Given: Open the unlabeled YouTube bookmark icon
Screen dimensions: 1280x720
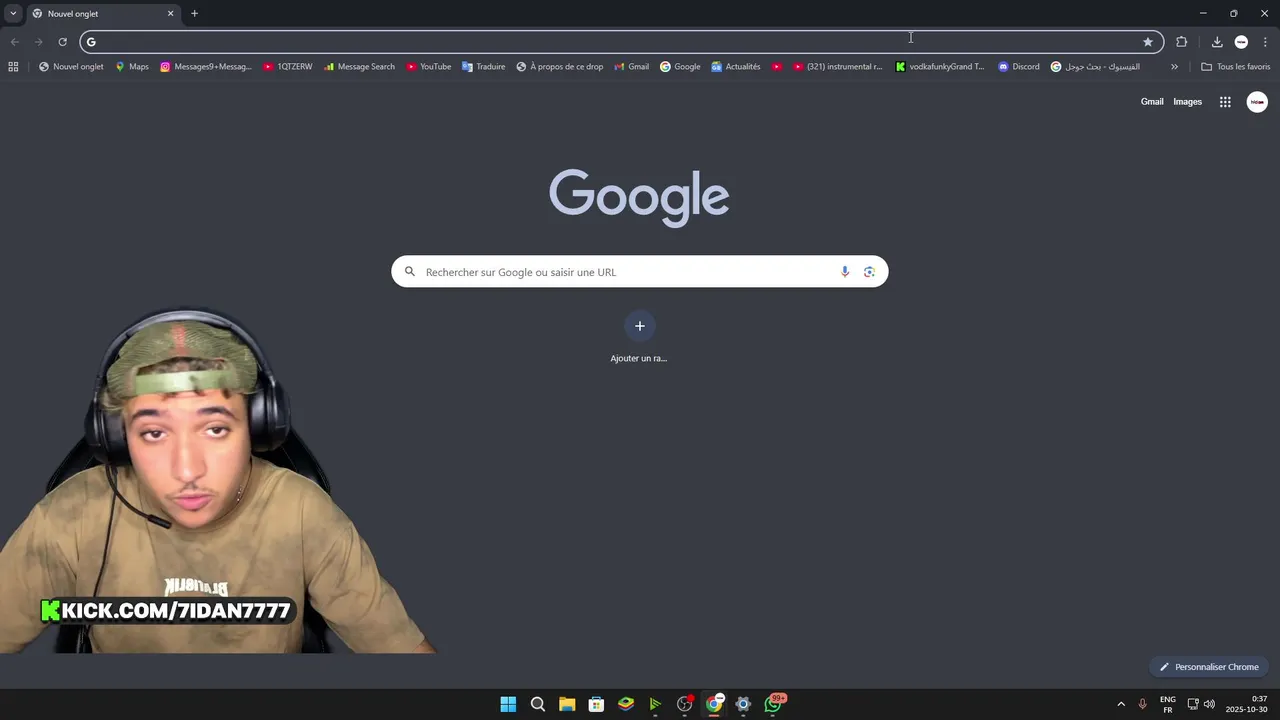Looking at the screenshot, I should pyautogui.click(x=777, y=67).
